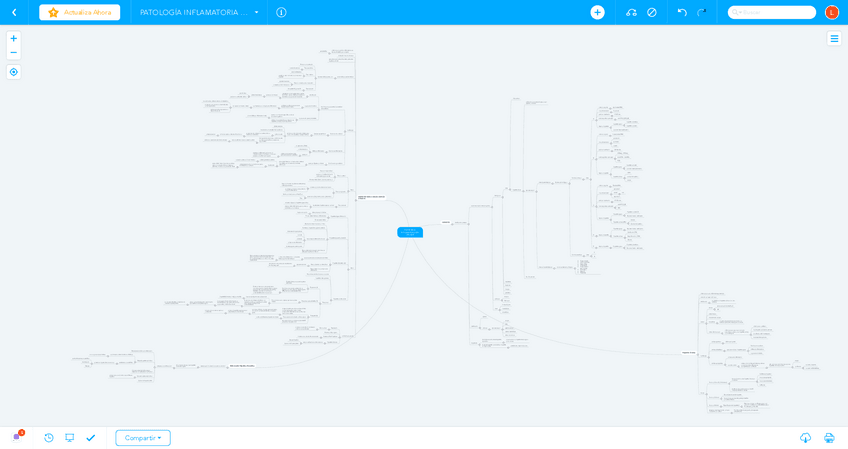
Task: Click the search input field
Action: pos(775,12)
